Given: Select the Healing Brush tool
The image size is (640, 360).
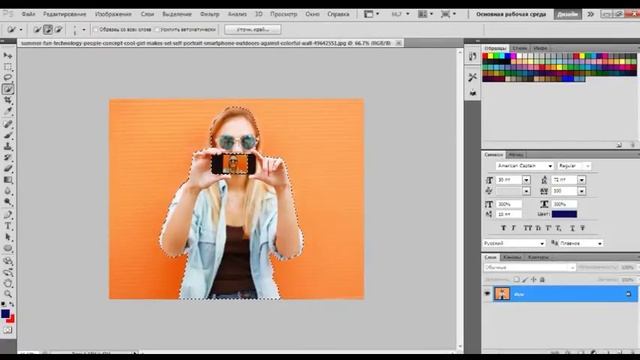Looking at the screenshot, I should (8, 124).
